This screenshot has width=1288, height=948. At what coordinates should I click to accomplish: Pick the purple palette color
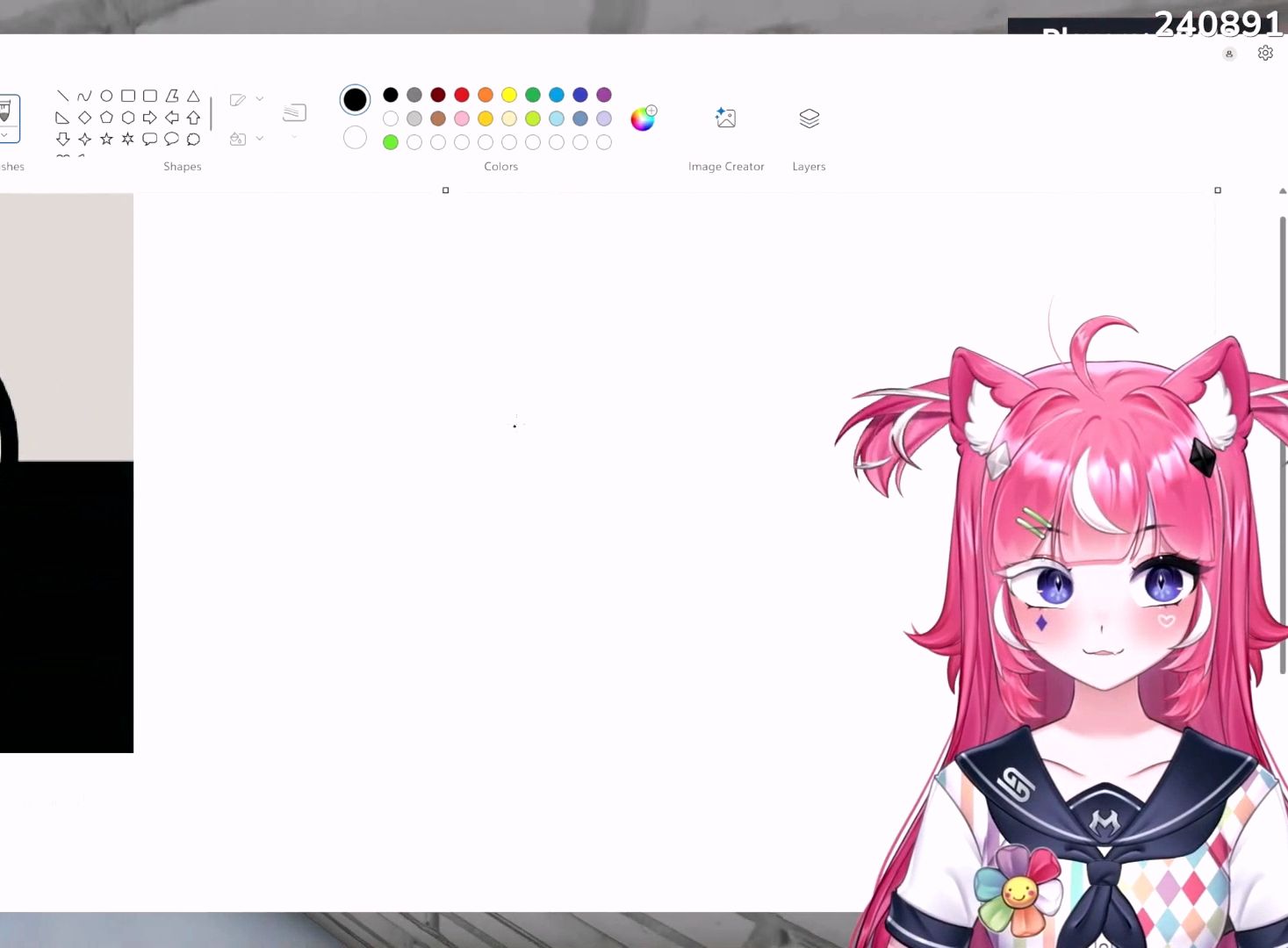[604, 95]
